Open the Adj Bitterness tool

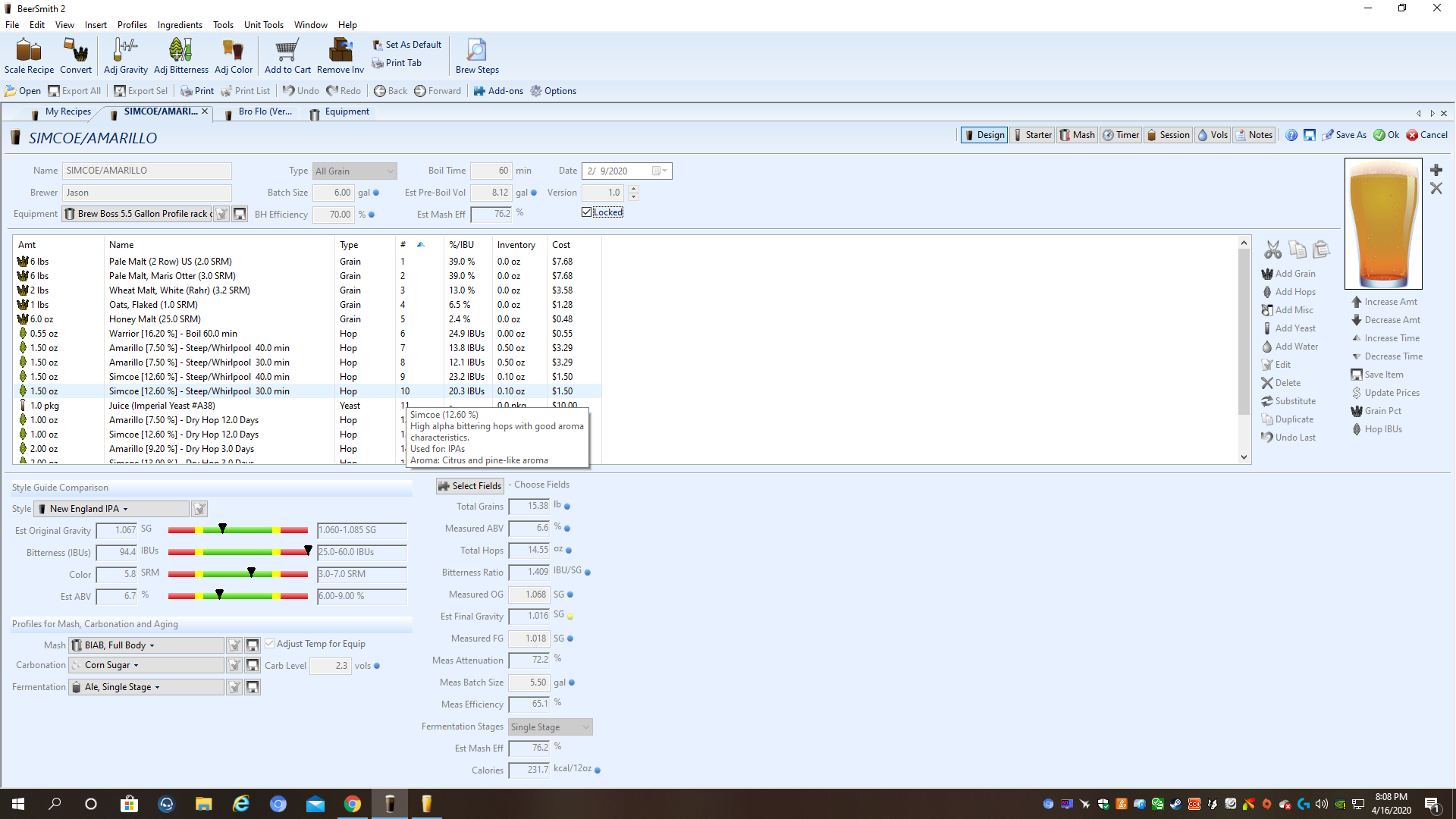[180, 56]
